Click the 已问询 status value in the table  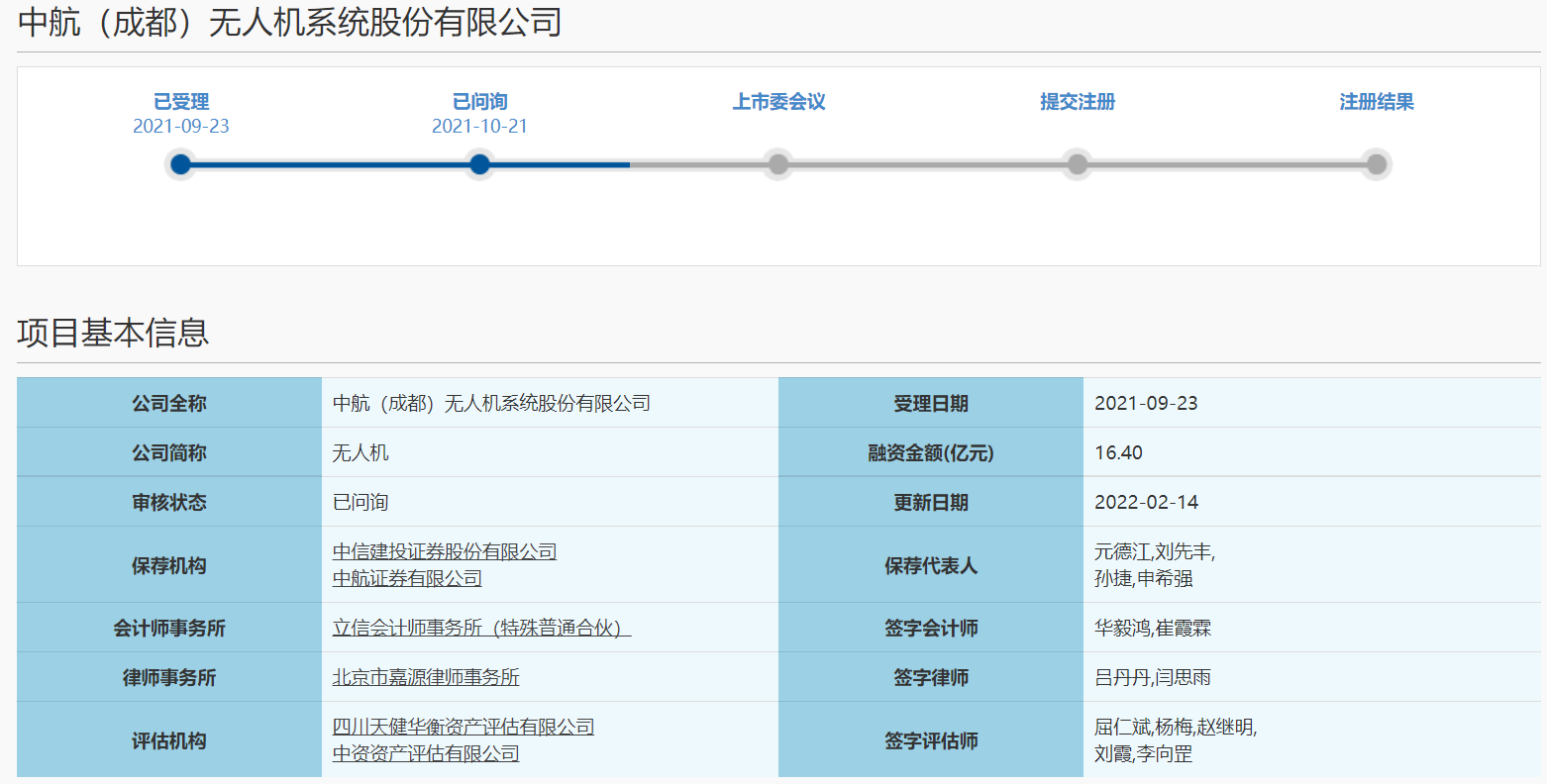tap(361, 503)
